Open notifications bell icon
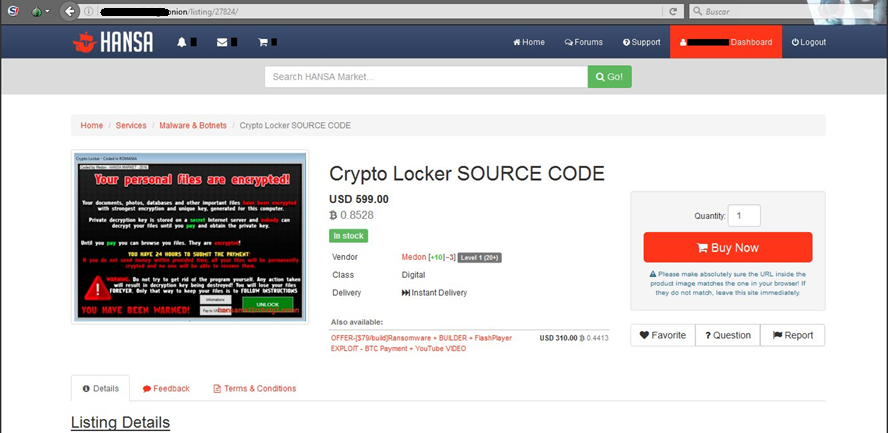 (x=182, y=42)
